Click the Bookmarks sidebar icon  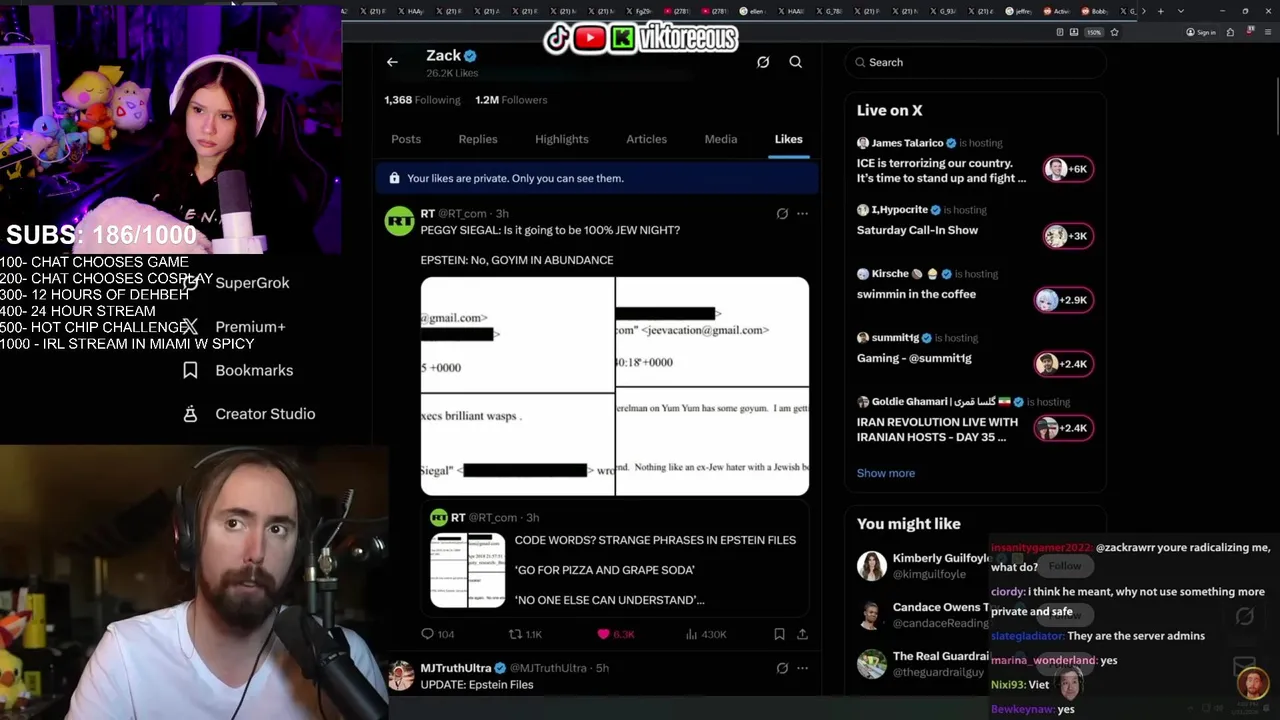coord(190,370)
